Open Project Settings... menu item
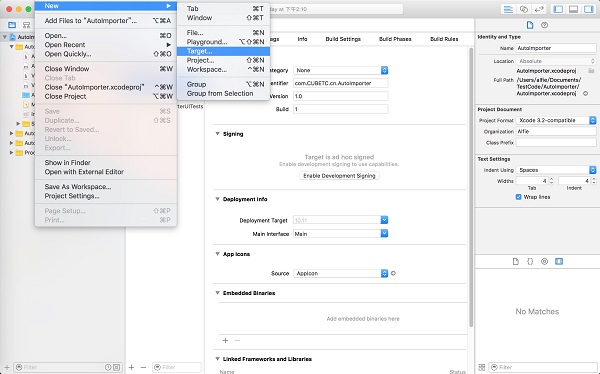Image resolution: width=600 pixels, height=374 pixels. [x=106, y=196]
